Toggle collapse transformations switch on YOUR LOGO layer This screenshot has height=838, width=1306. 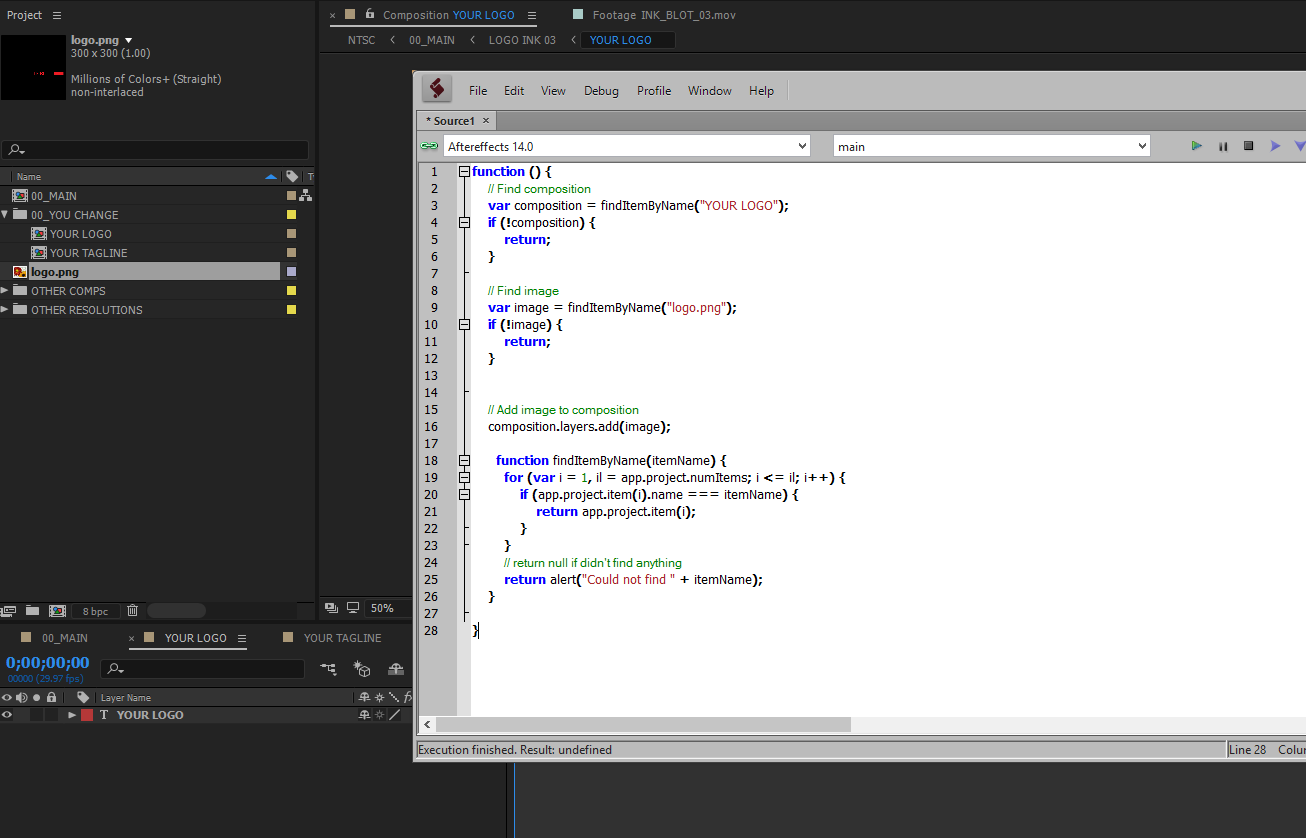(379, 715)
